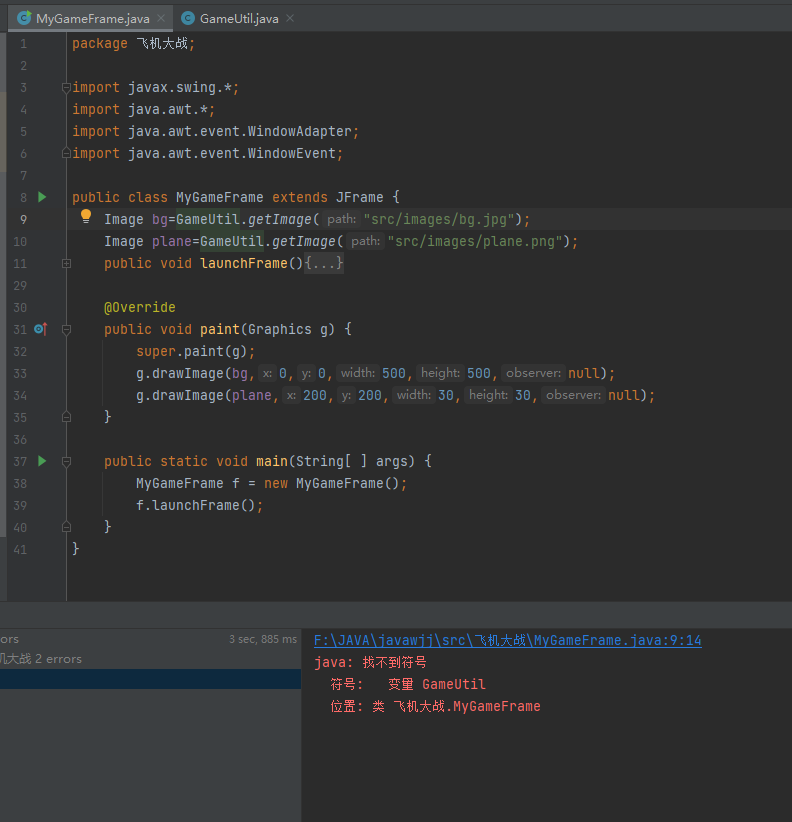Click the '3 sec, 885 ms' build duration text
This screenshot has width=792, height=822.
263,639
